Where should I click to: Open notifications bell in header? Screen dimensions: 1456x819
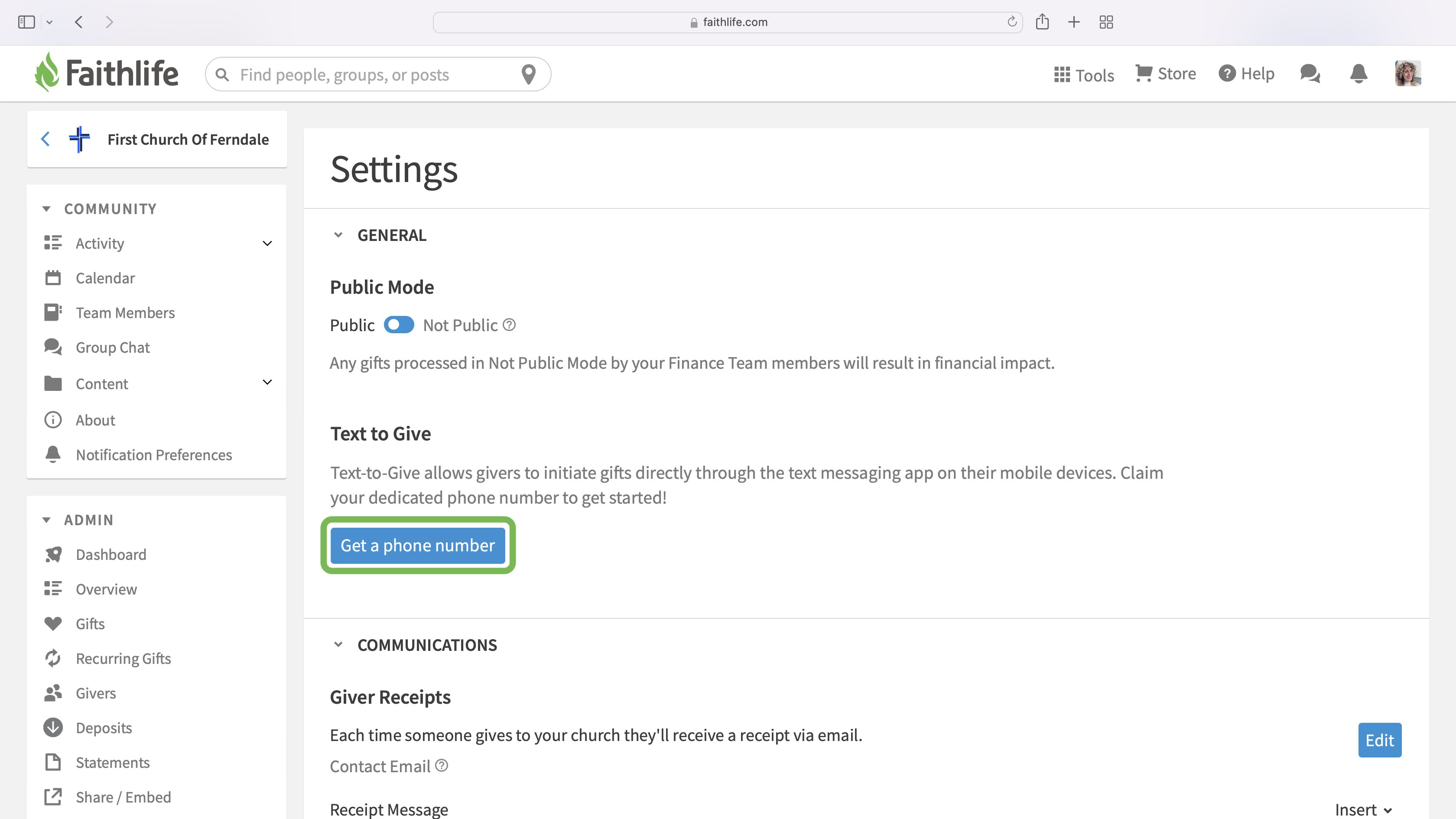pyautogui.click(x=1359, y=74)
